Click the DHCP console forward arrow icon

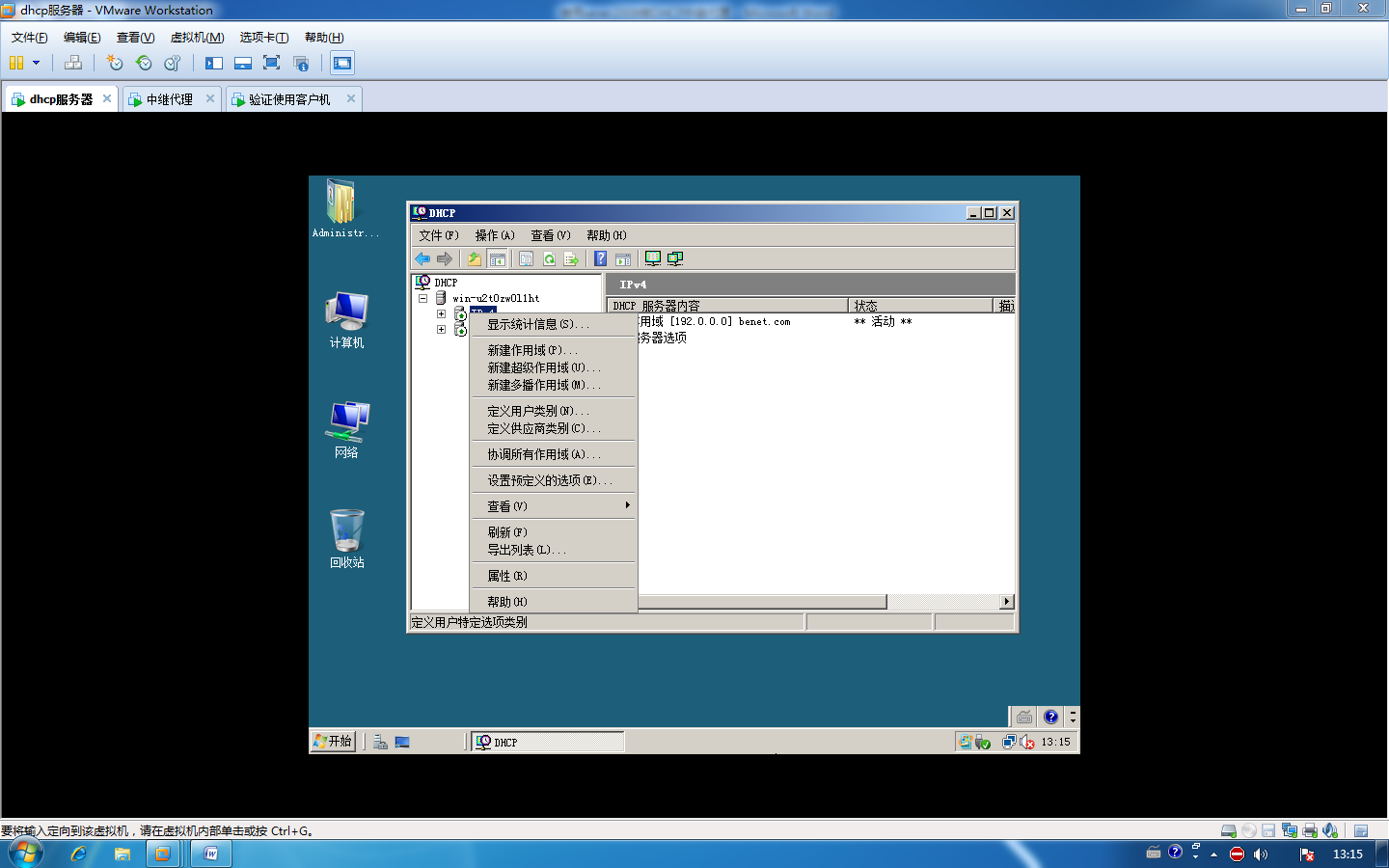[x=445, y=258]
